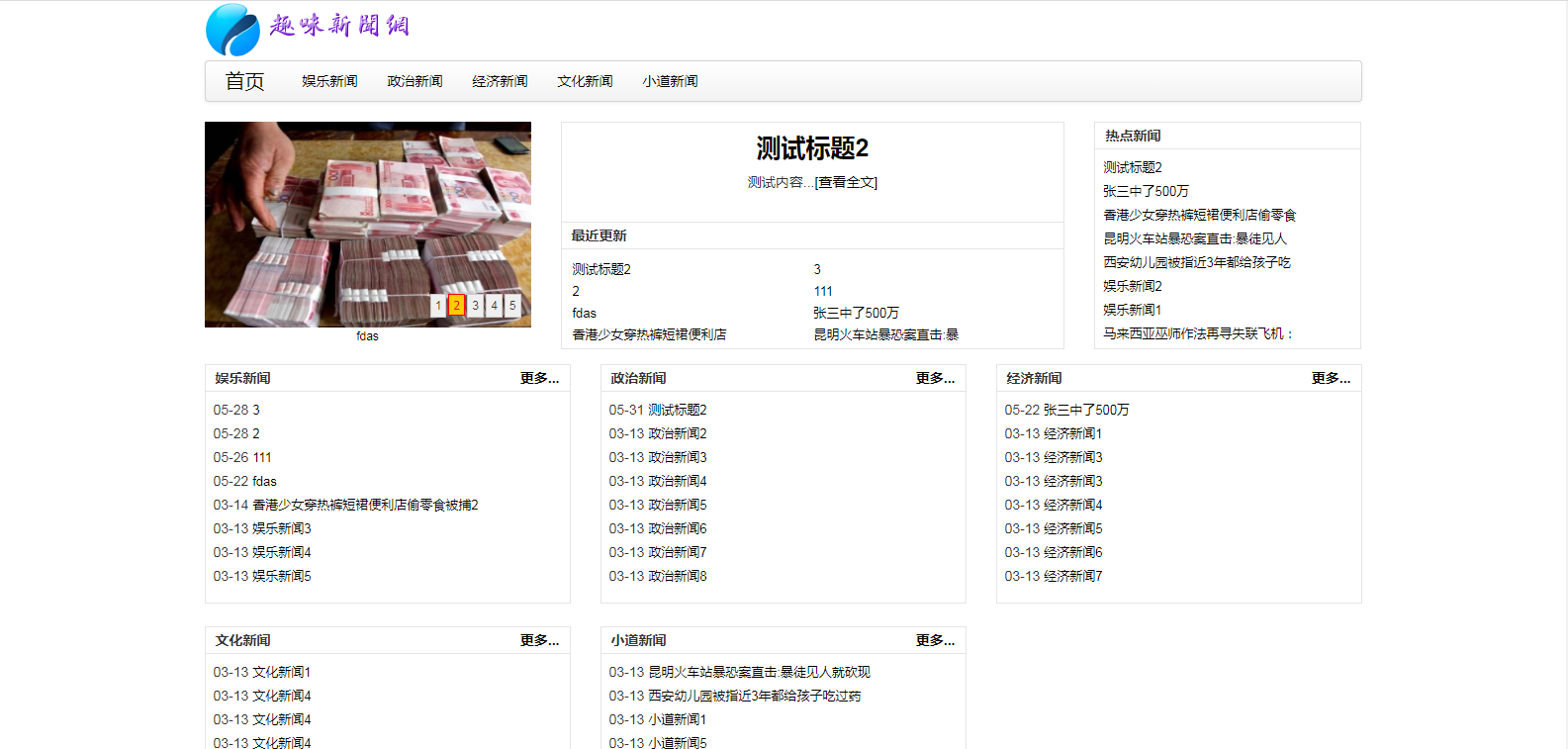Select slide number 1 in carousel
Image resolution: width=1568 pixels, height=749 pixels.
click(x=438, y=306)
